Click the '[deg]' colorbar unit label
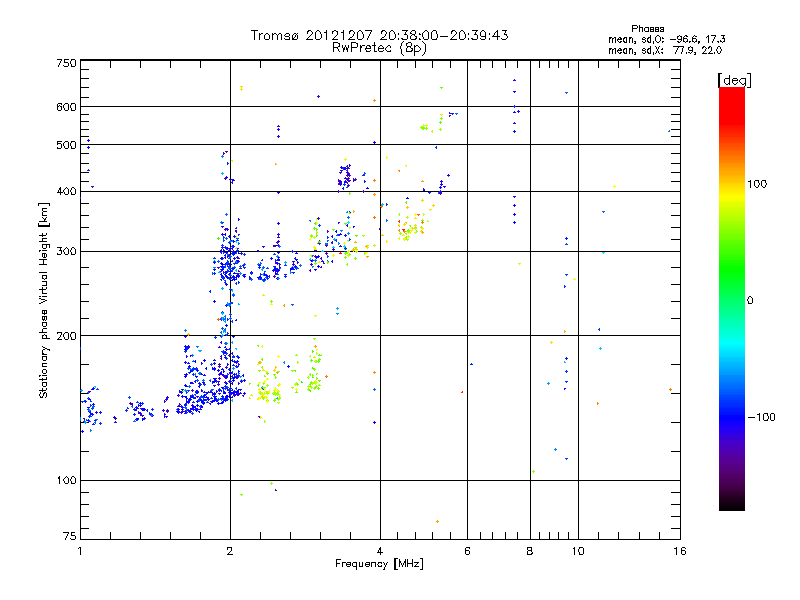This screenshot has height=600, width=800. point(734,80)
